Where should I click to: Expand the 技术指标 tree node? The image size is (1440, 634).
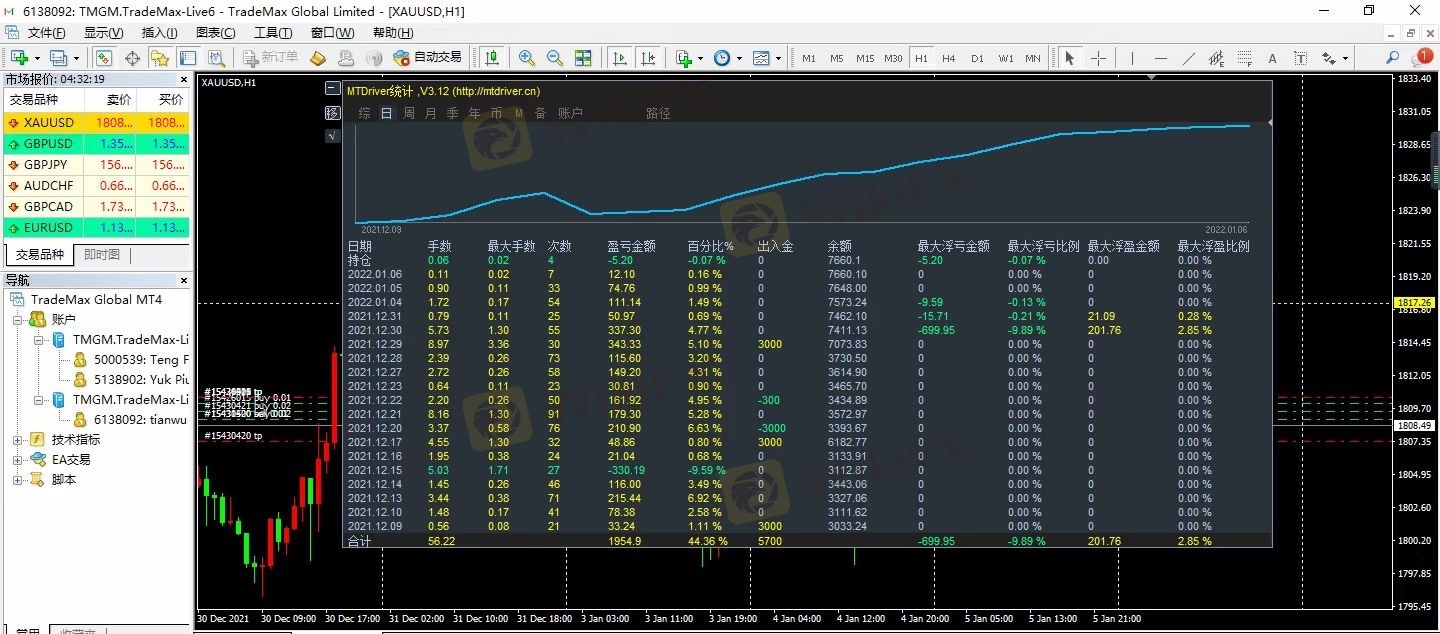click(x=18, y=440)
